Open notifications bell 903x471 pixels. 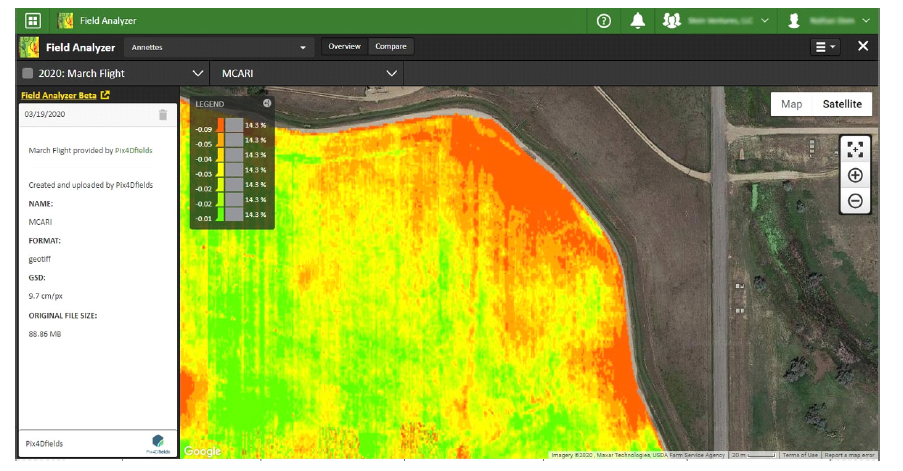(637, 20)
